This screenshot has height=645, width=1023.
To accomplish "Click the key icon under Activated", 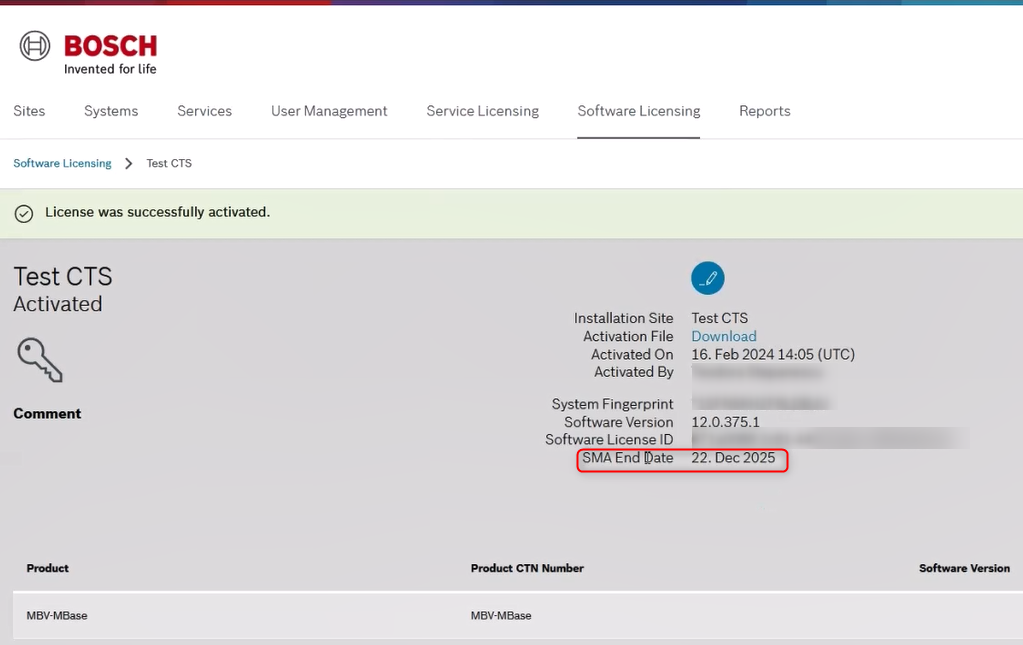I will pos(40,359).
